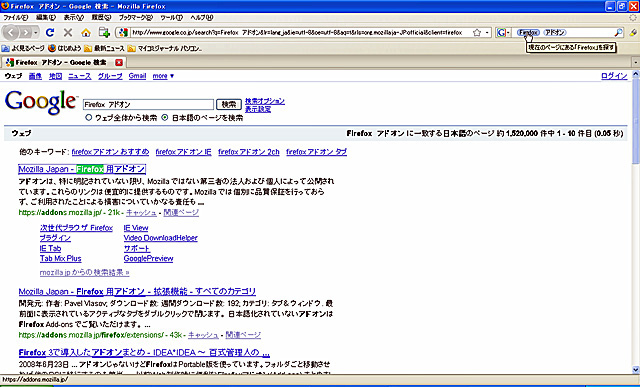Open the Firefox 3で導入したアドオンまとめ result
Image resolution: width=640 pixels, height=387 pixels.
(x=144, y=352)
